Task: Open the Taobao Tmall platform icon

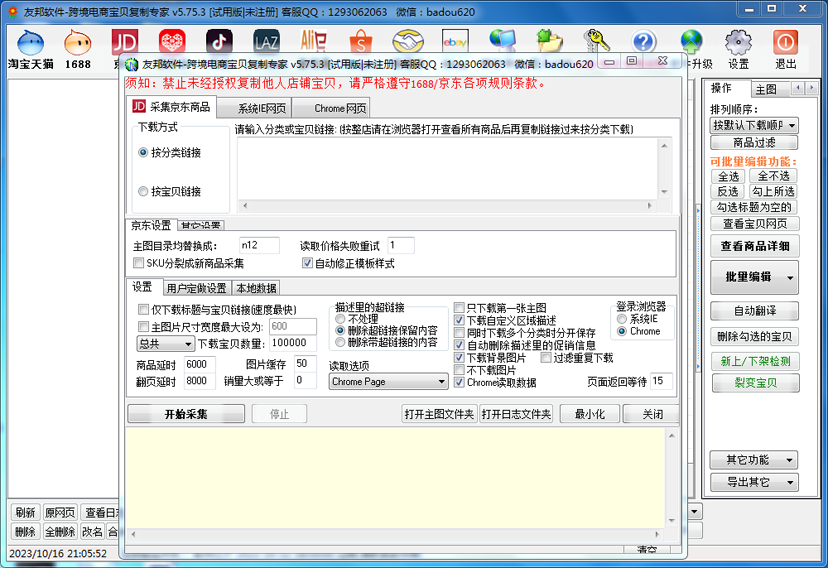Action: coord(30,42)
